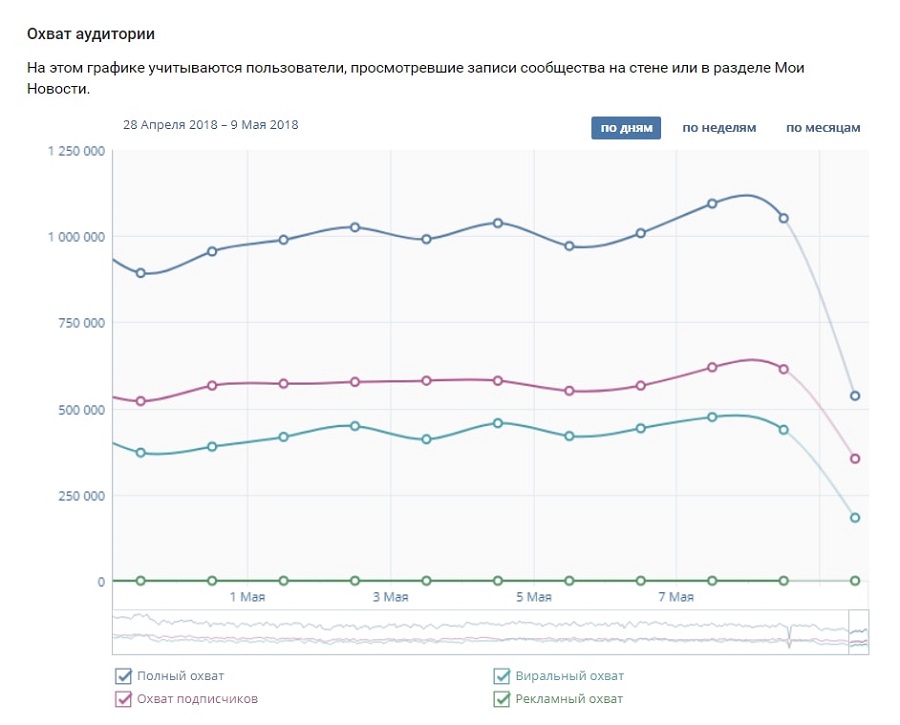Click the date range 28 Апреля – 9 Мая
Screen dimensions: 900x725
pos(211,125)
